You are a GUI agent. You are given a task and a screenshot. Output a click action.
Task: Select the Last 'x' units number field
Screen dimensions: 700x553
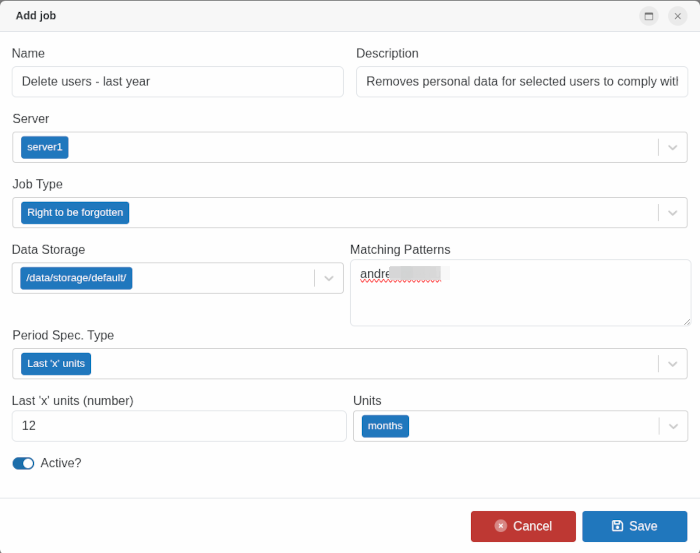tap(178, 426)
